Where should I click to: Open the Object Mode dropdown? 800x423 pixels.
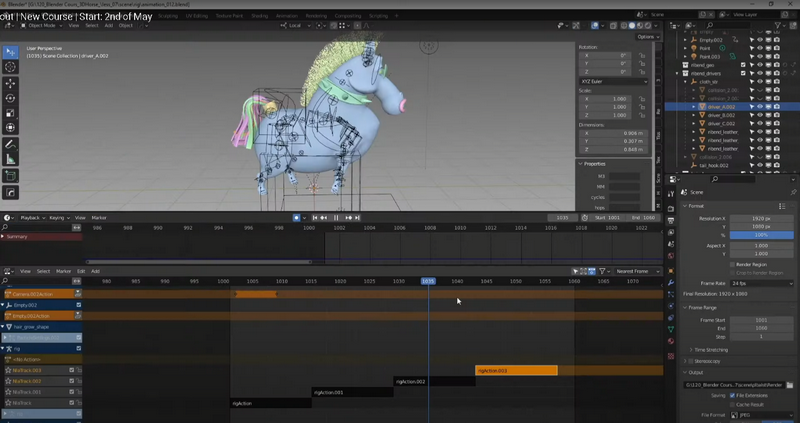(41, 26)
